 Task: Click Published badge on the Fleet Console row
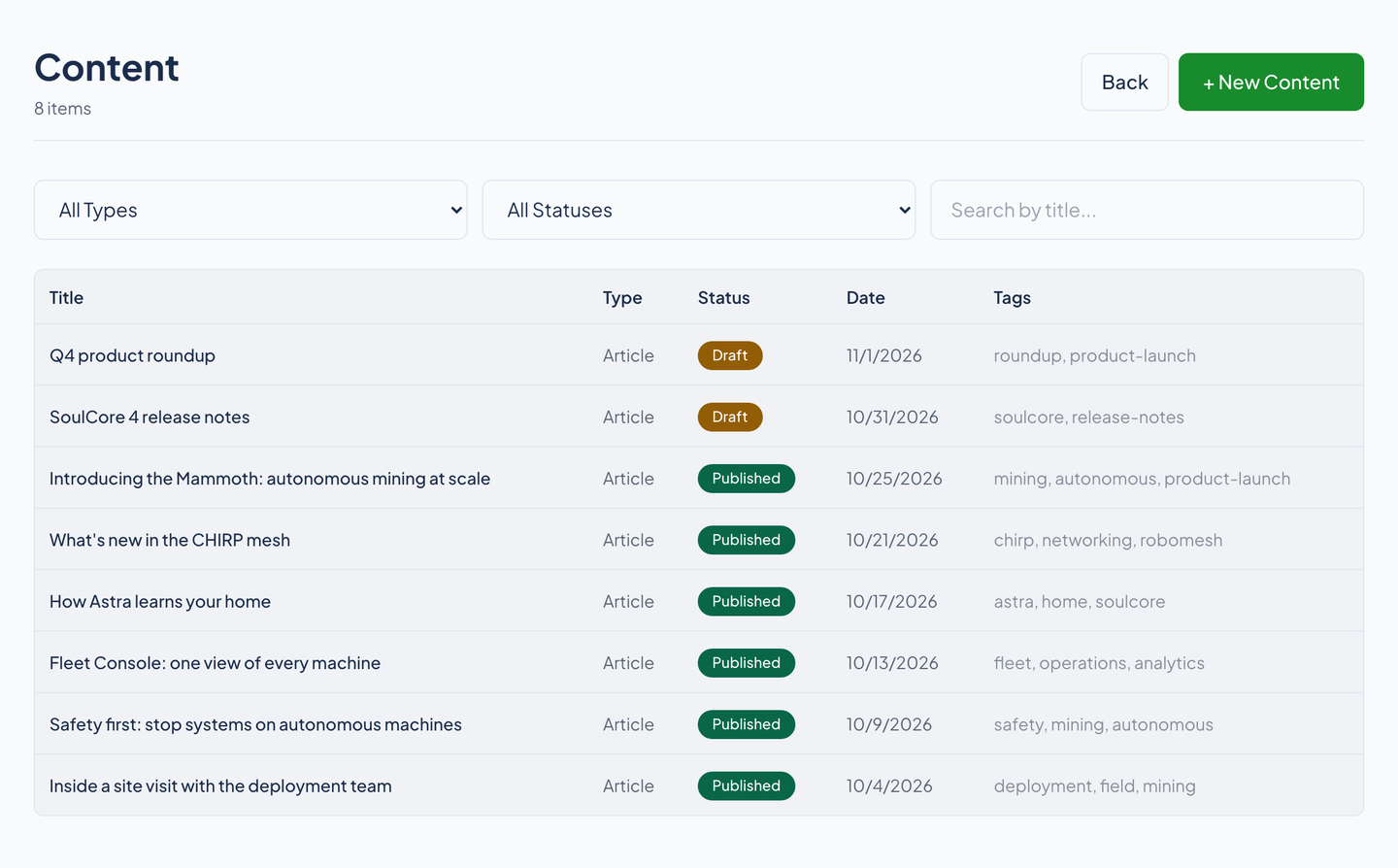747,663
